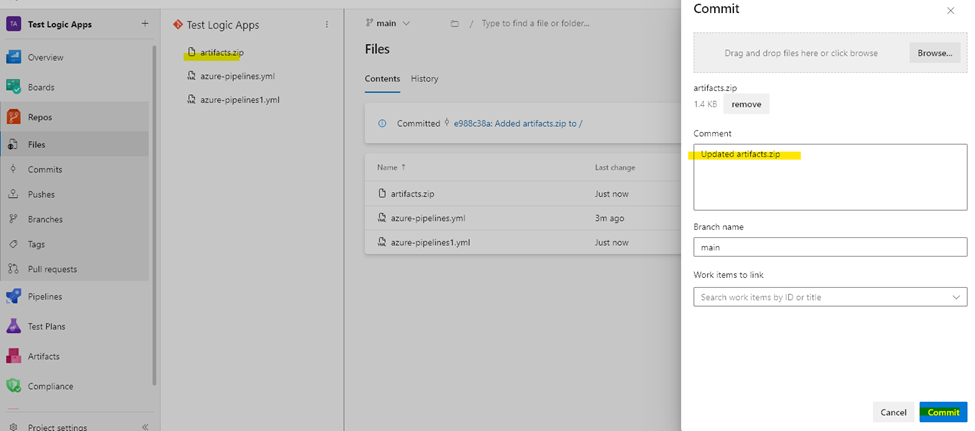Select Test Plans in the sidebar
The height and width of the screenshot is (431, 975).
pos(47,326)
